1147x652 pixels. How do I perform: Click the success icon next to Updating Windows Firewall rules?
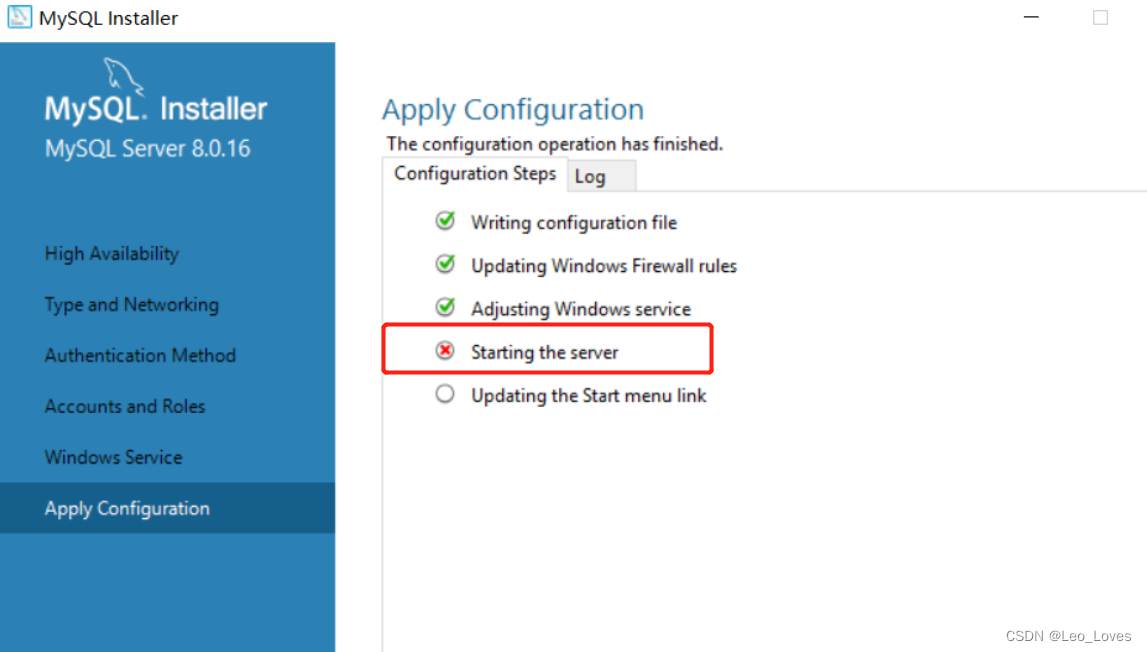pos(445,264)
